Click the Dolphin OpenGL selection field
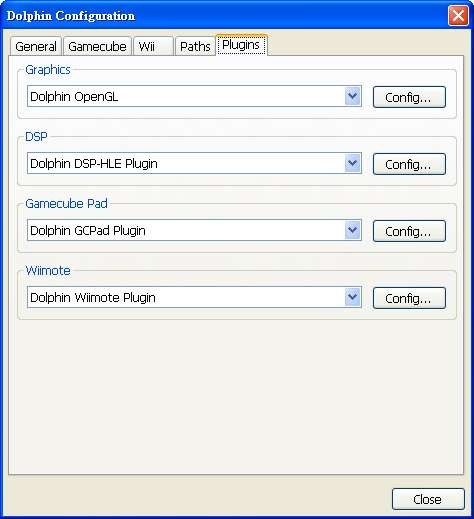 [194, 96]
